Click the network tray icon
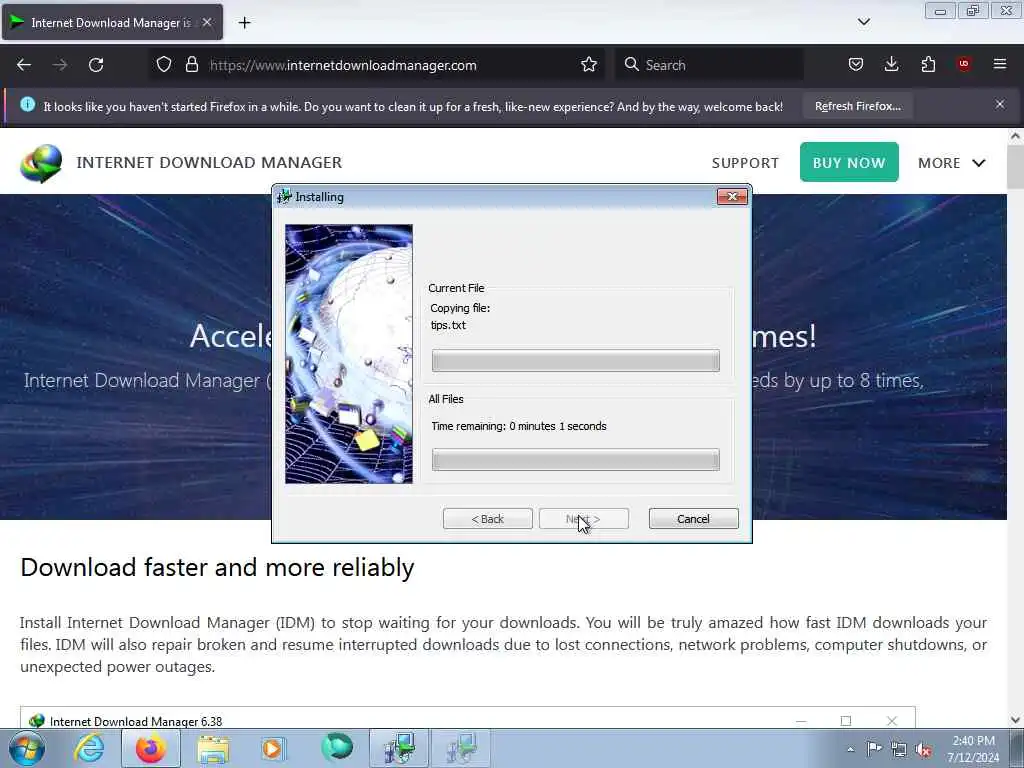1024x768 pixels. pyautogui.click(x=899, y=750)
